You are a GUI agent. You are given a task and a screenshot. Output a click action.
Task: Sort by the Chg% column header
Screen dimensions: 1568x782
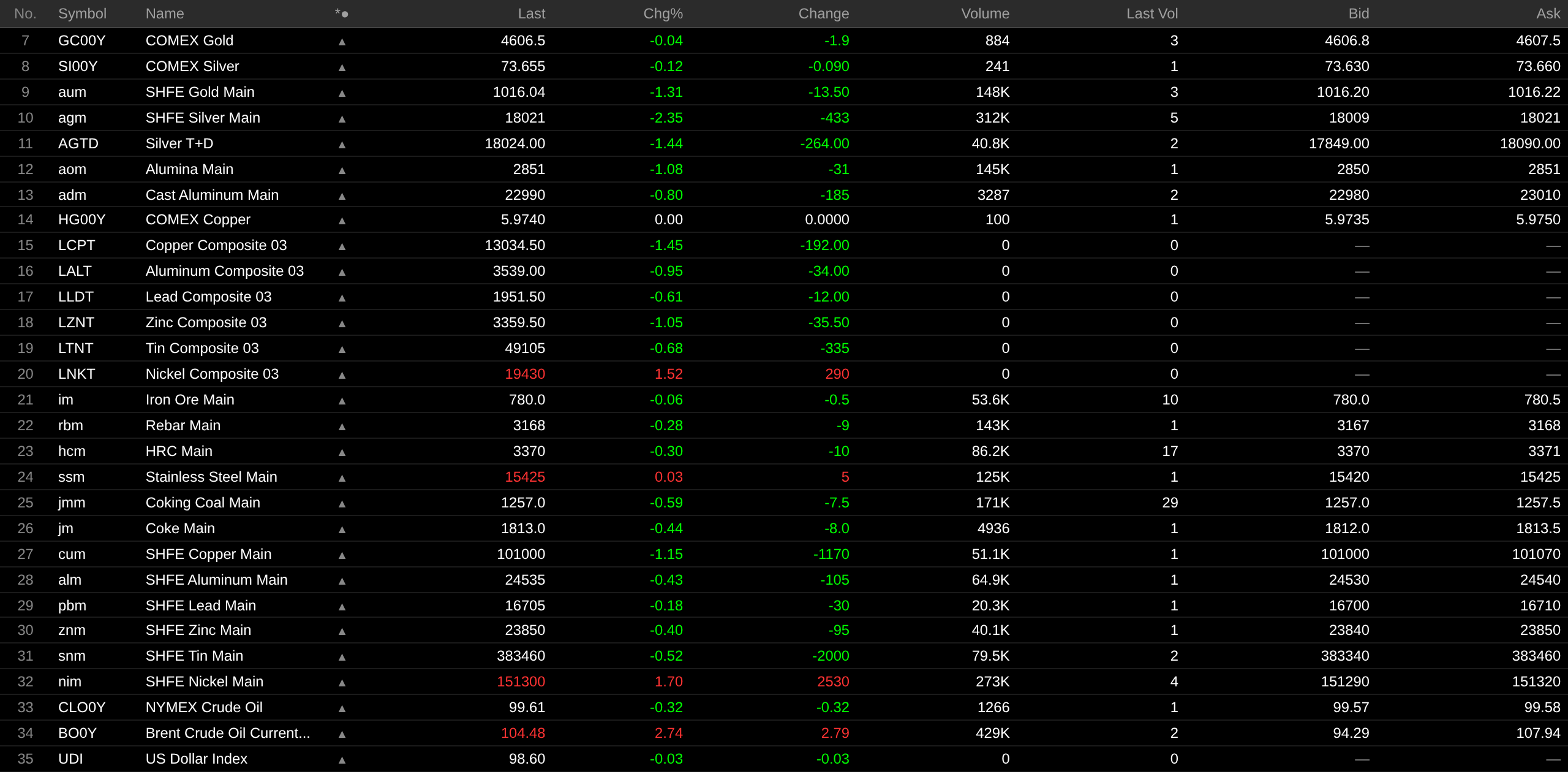click(x=663, y=13)
